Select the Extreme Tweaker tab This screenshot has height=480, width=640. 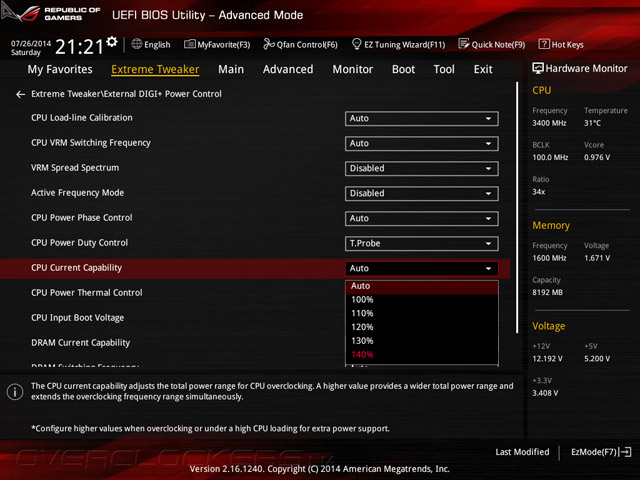coord(155,69)
